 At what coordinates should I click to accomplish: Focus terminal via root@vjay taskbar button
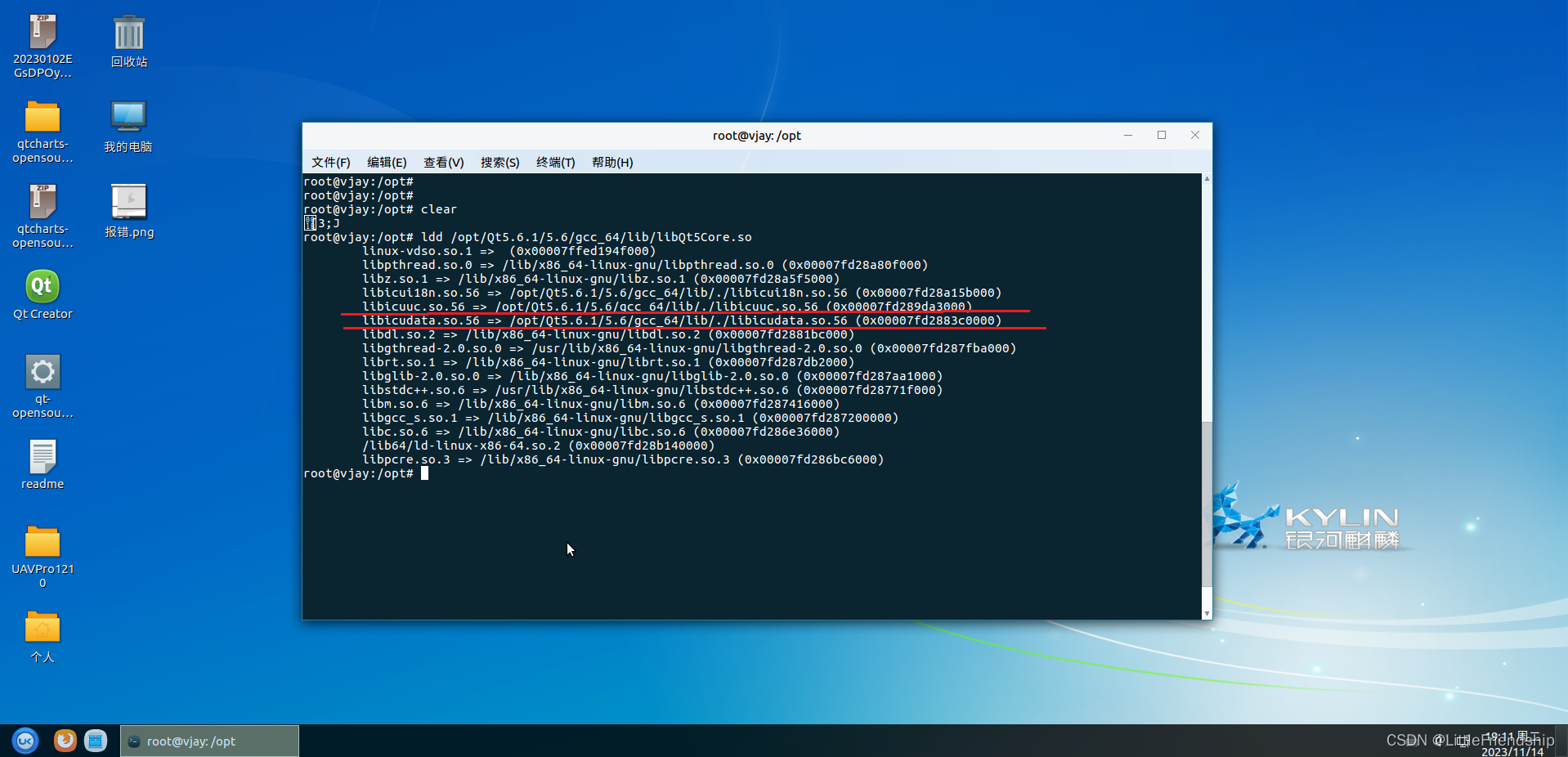[208, 741]
